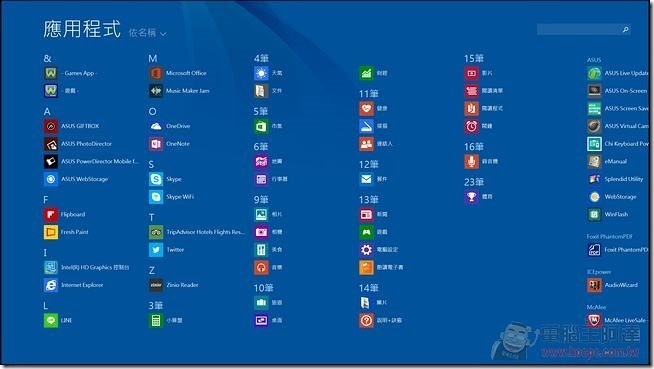Open the Help+Tips question mark app
Viewport: 654px width, 369px height.
(381, 320)
